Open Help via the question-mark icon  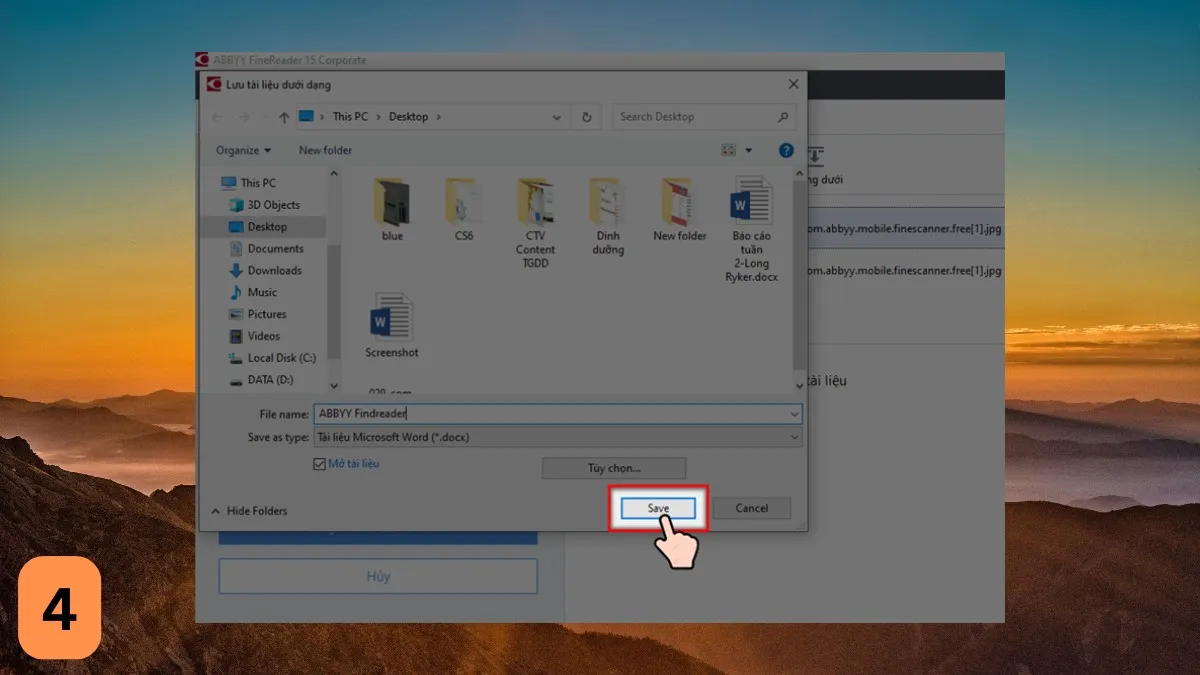point(786,150)
